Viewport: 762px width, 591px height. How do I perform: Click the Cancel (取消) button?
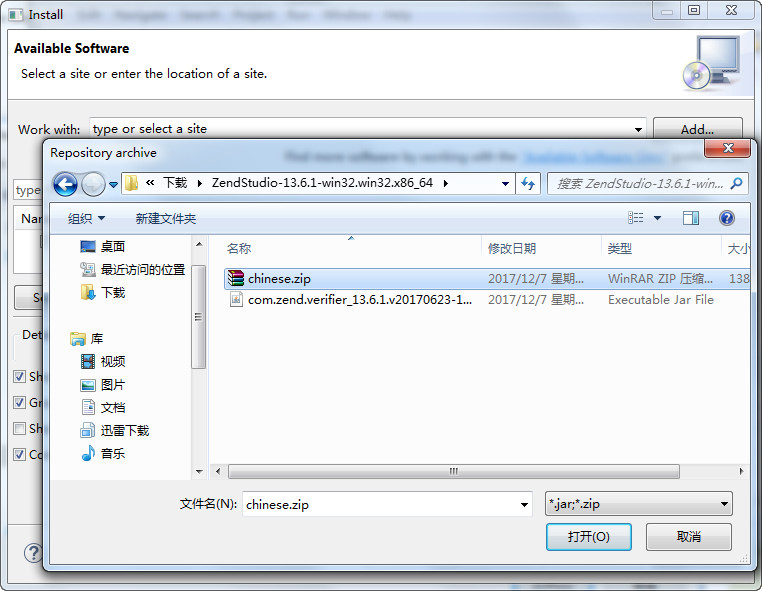tap(689, 537)
